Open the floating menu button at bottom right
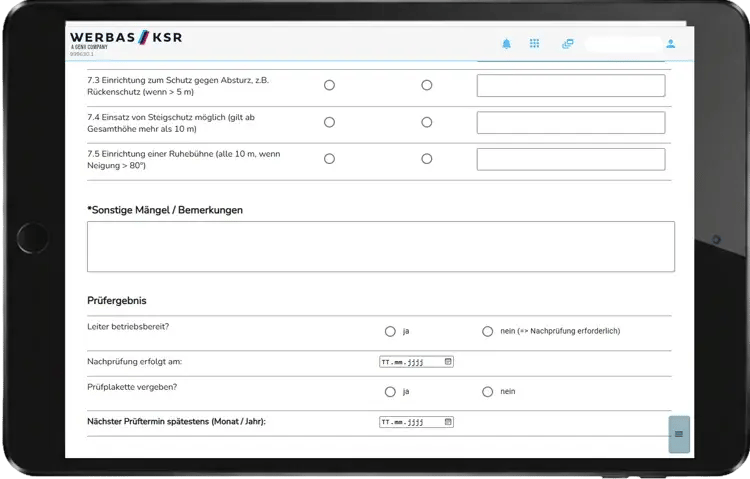Screen dimensions: 750x479 pyautogui.click(x=679, y=434)
